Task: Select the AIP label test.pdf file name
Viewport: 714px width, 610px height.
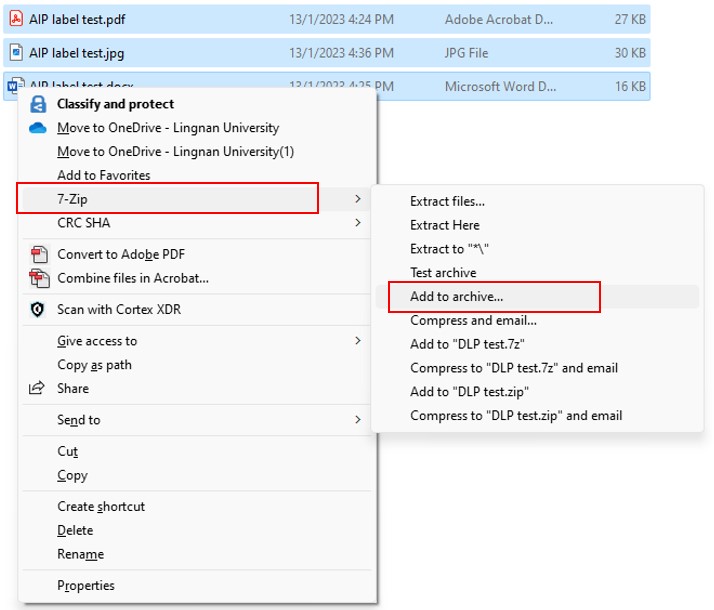Action: click(x=77, y=20)
